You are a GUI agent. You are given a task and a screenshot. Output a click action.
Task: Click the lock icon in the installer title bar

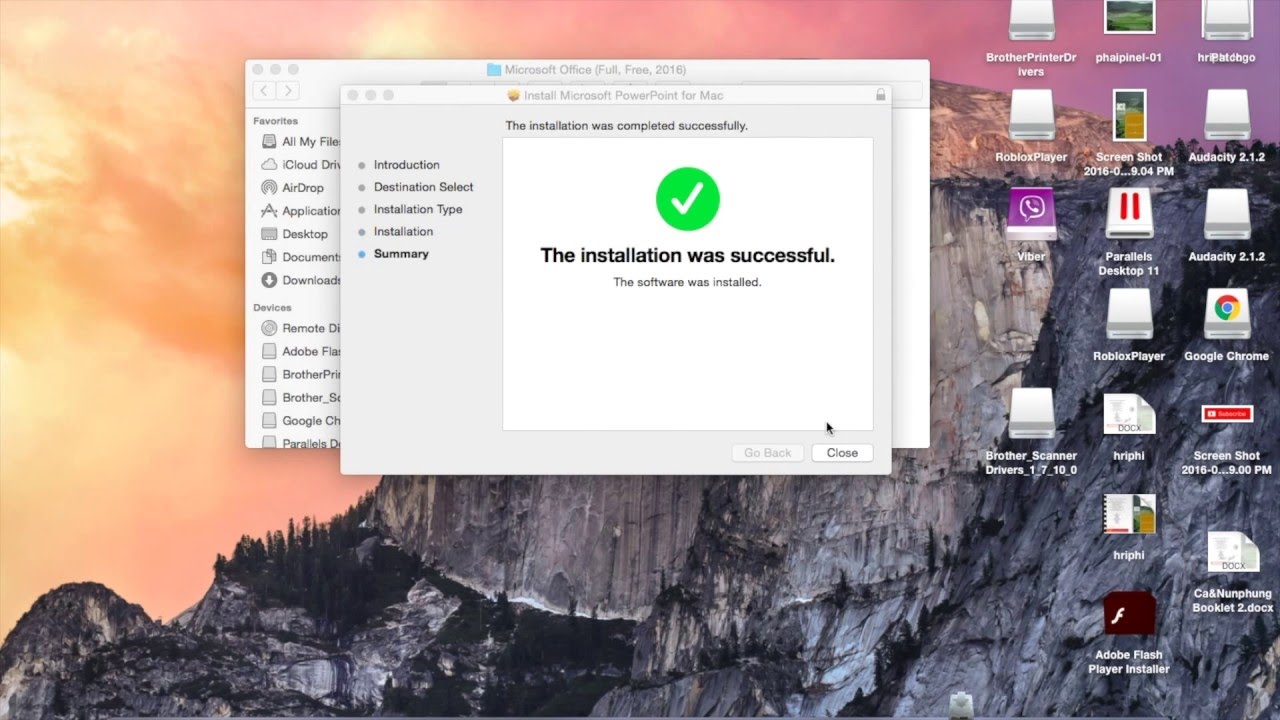tap(880, 95)
